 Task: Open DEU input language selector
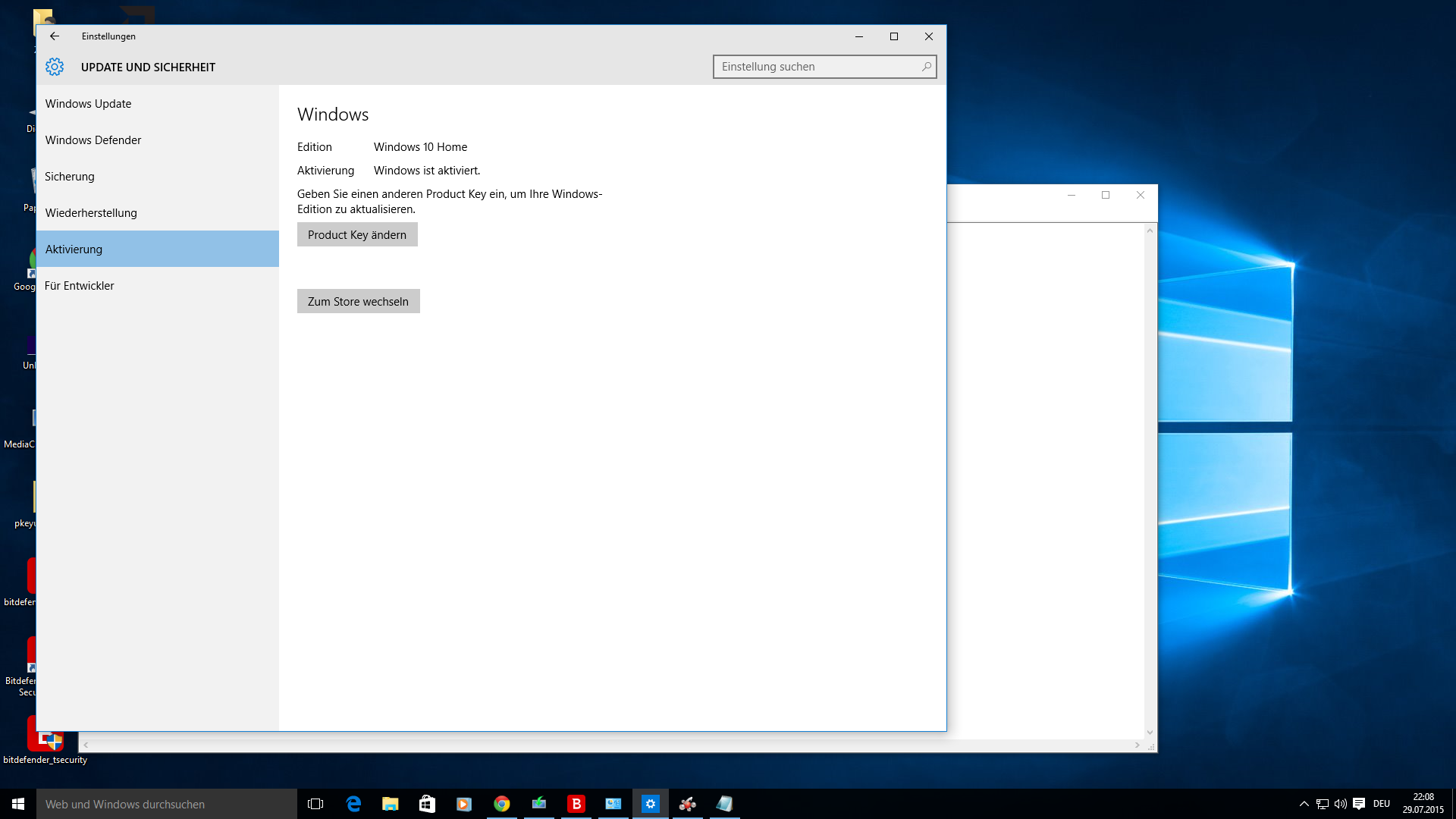tap(1381, 804)
